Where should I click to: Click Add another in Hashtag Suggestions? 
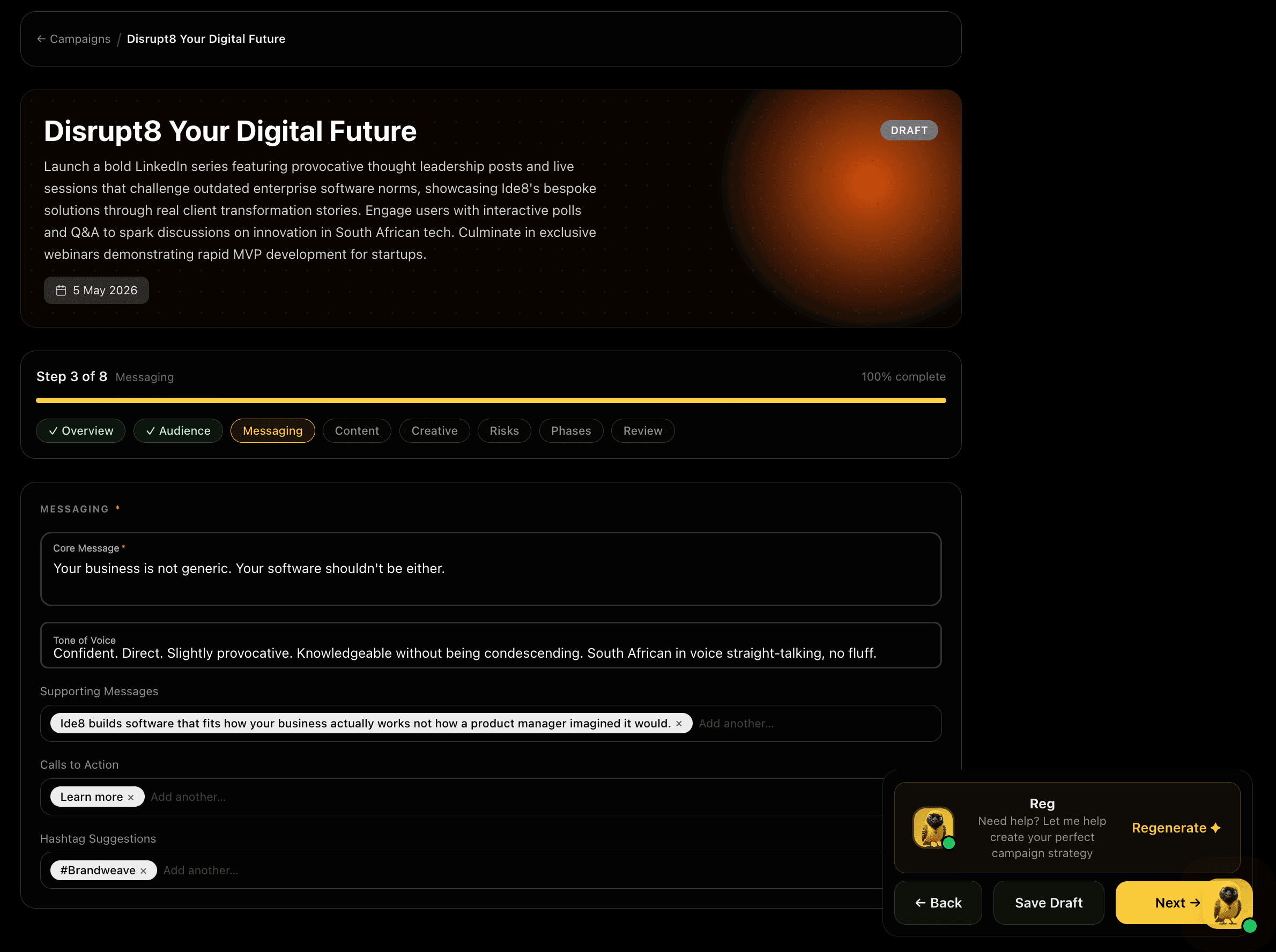tap(201, 870)
